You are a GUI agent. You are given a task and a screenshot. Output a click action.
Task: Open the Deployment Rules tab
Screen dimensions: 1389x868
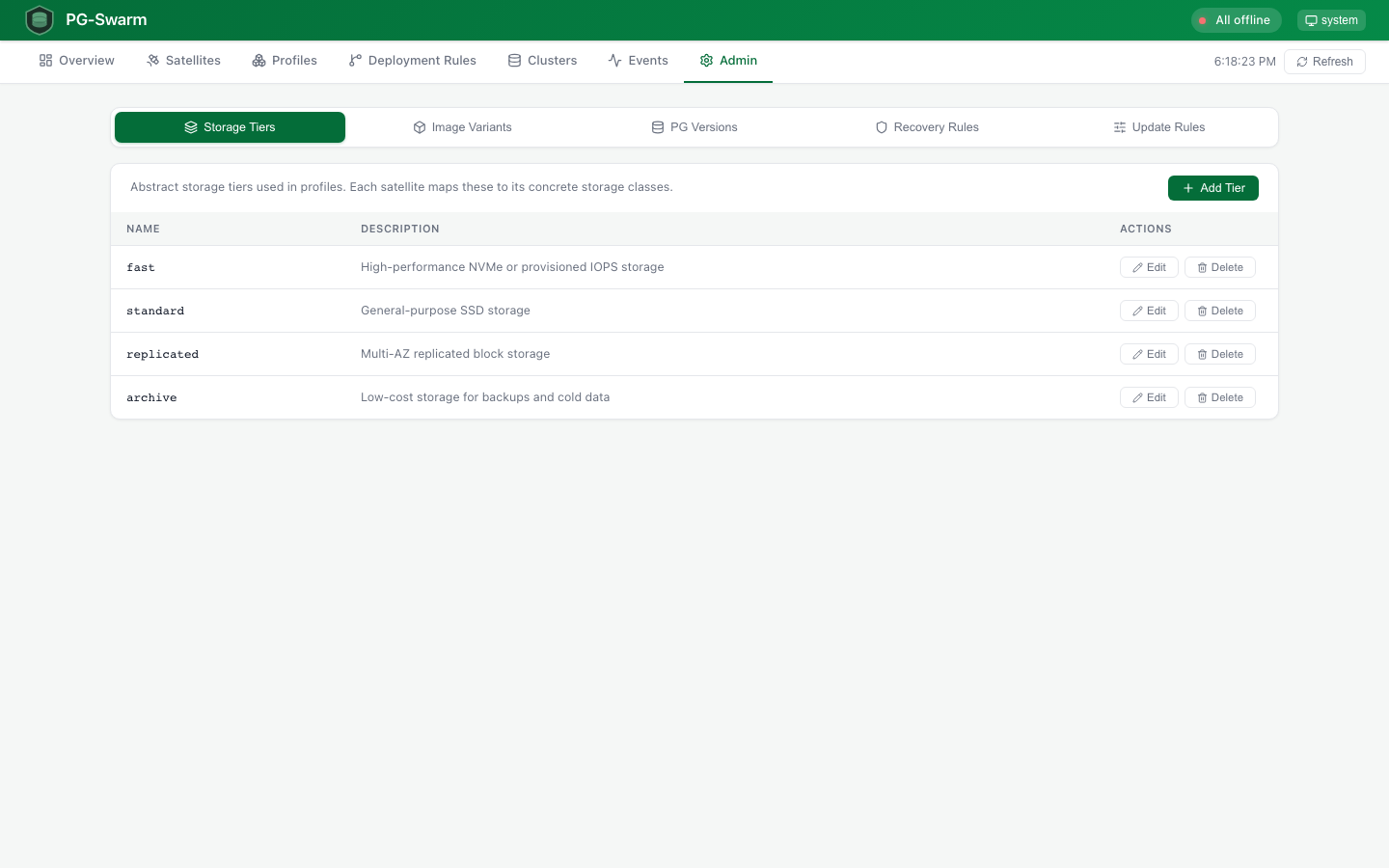click(412, 61)
